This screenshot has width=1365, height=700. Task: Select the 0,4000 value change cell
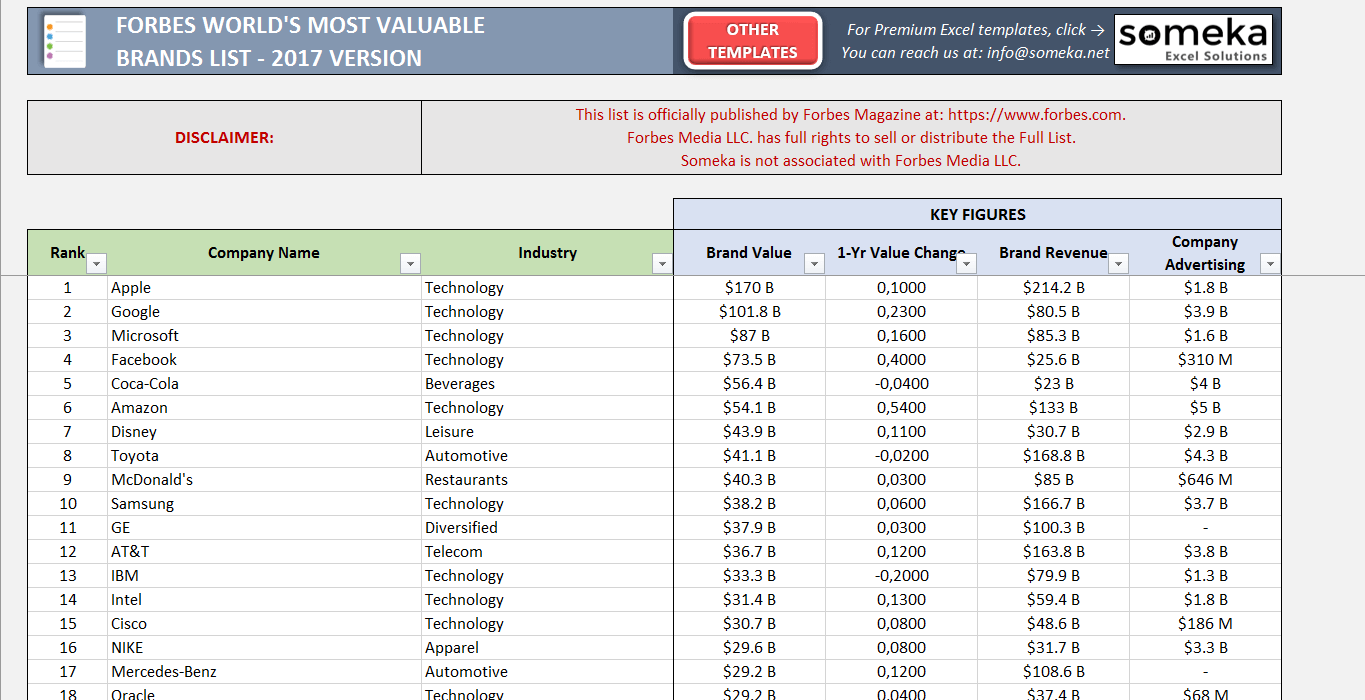[x=901, y=360]
